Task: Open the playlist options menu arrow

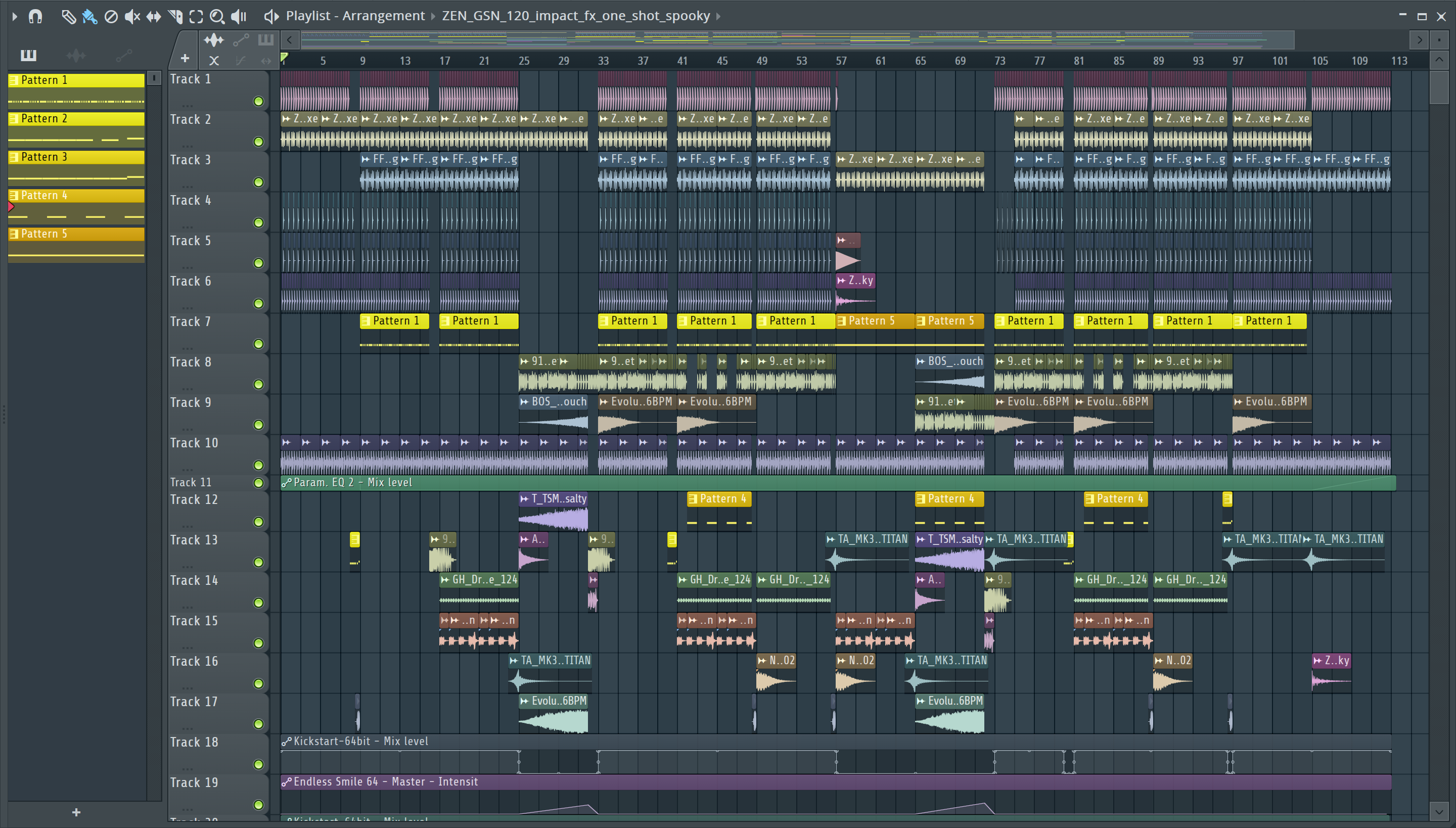Action: 15,16
